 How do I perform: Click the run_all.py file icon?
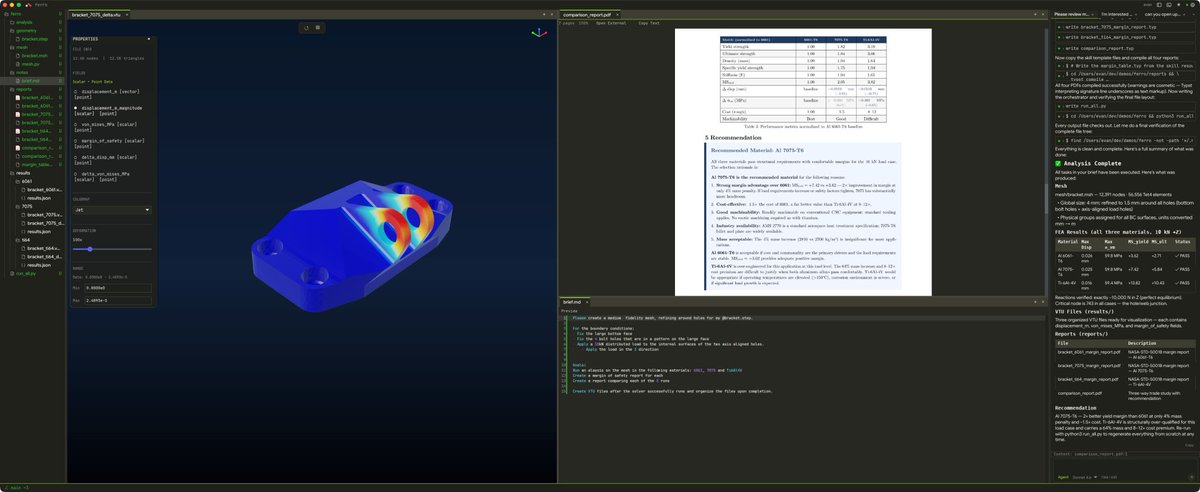12,273
